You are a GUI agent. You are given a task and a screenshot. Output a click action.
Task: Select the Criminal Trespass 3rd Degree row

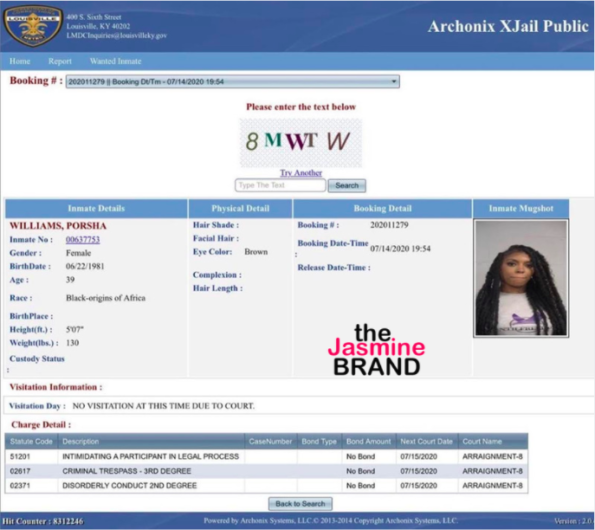pos(266,471)
